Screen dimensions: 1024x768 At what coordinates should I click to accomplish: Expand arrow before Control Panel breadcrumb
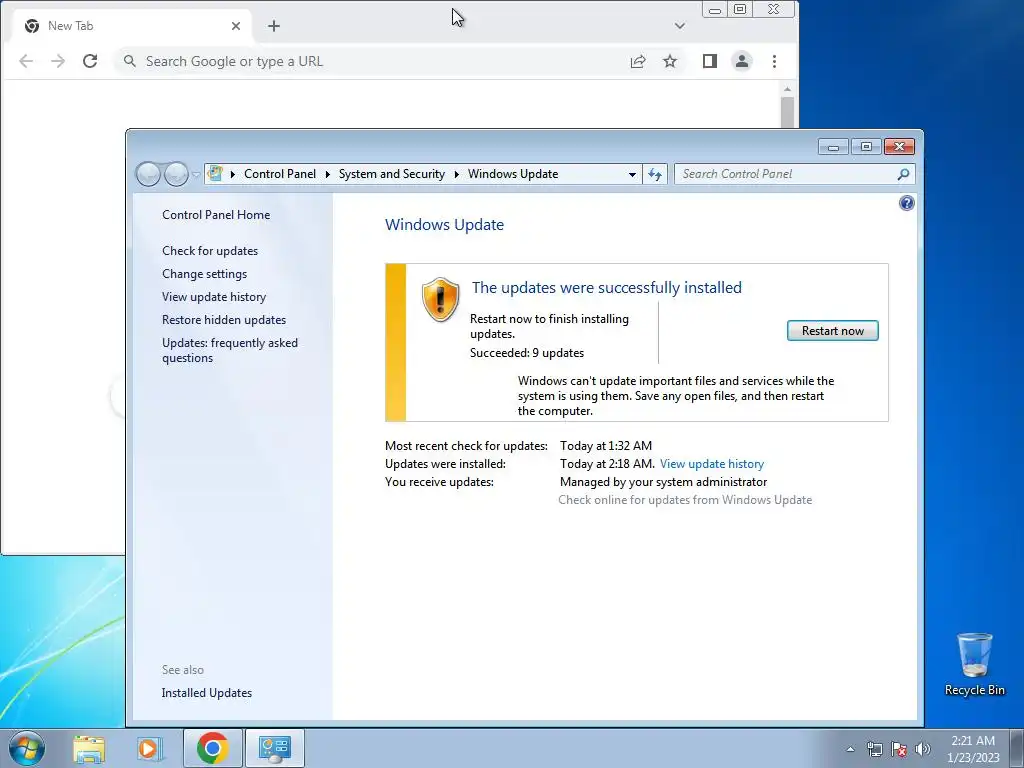pyautogui.click(x=232, y=174)
